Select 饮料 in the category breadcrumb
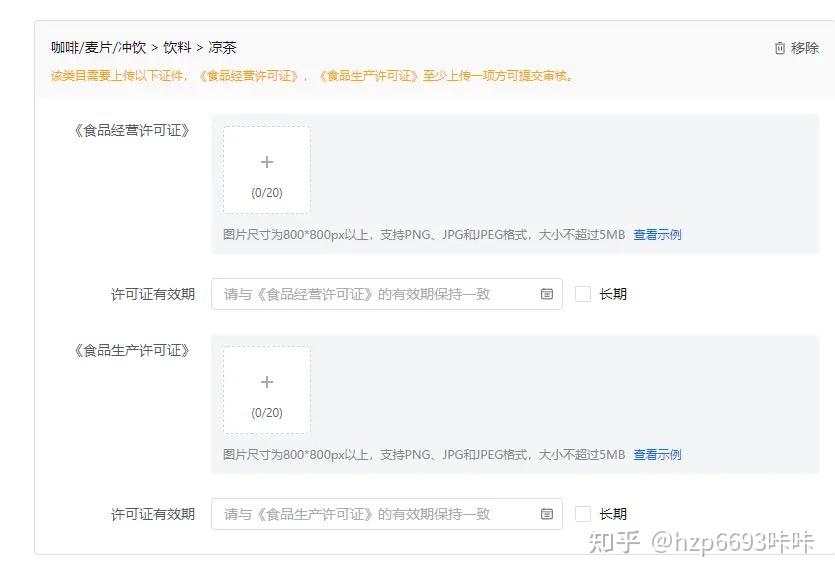Viewport: 835px width, 579px height. click(177, 47)
